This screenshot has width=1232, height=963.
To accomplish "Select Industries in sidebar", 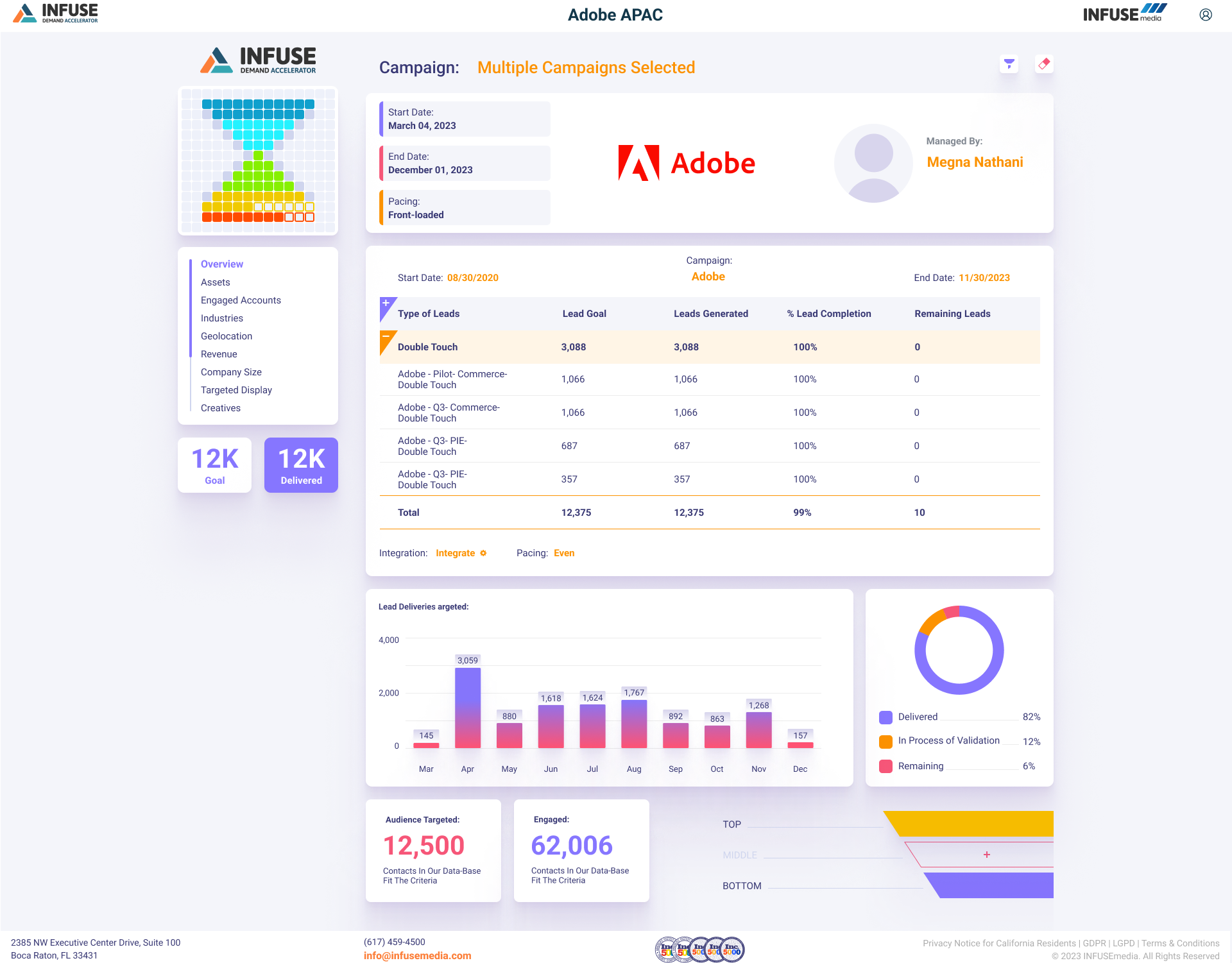I will [x=222, y=318].
